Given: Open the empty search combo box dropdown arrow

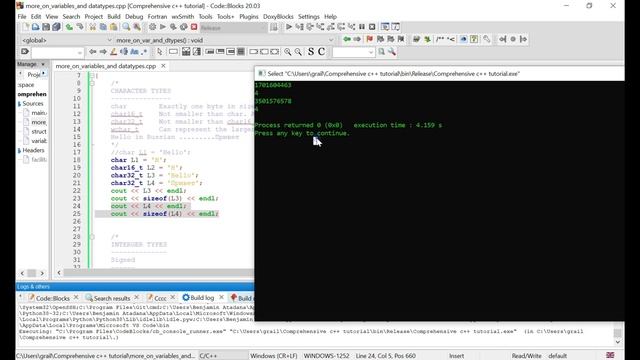Looking at the screenshot, I should (x=371, y=52).
